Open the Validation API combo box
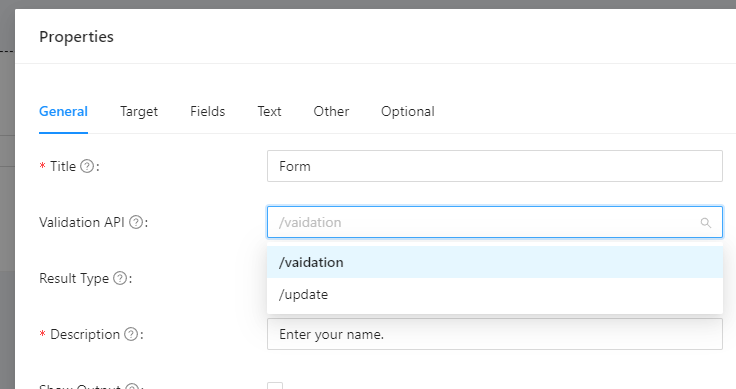 click(x=495, y=222)
